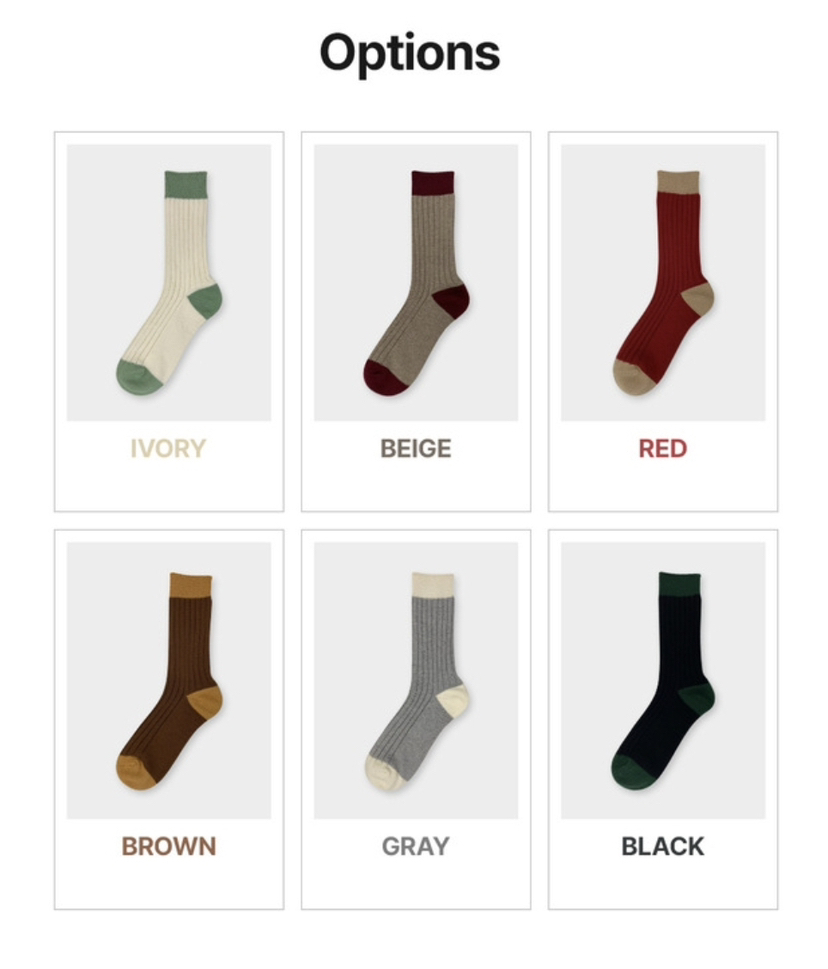The width and height of the screenshot is (828, 969).
Task: Click the GRAY color label
Action: (x=416, y=847)
